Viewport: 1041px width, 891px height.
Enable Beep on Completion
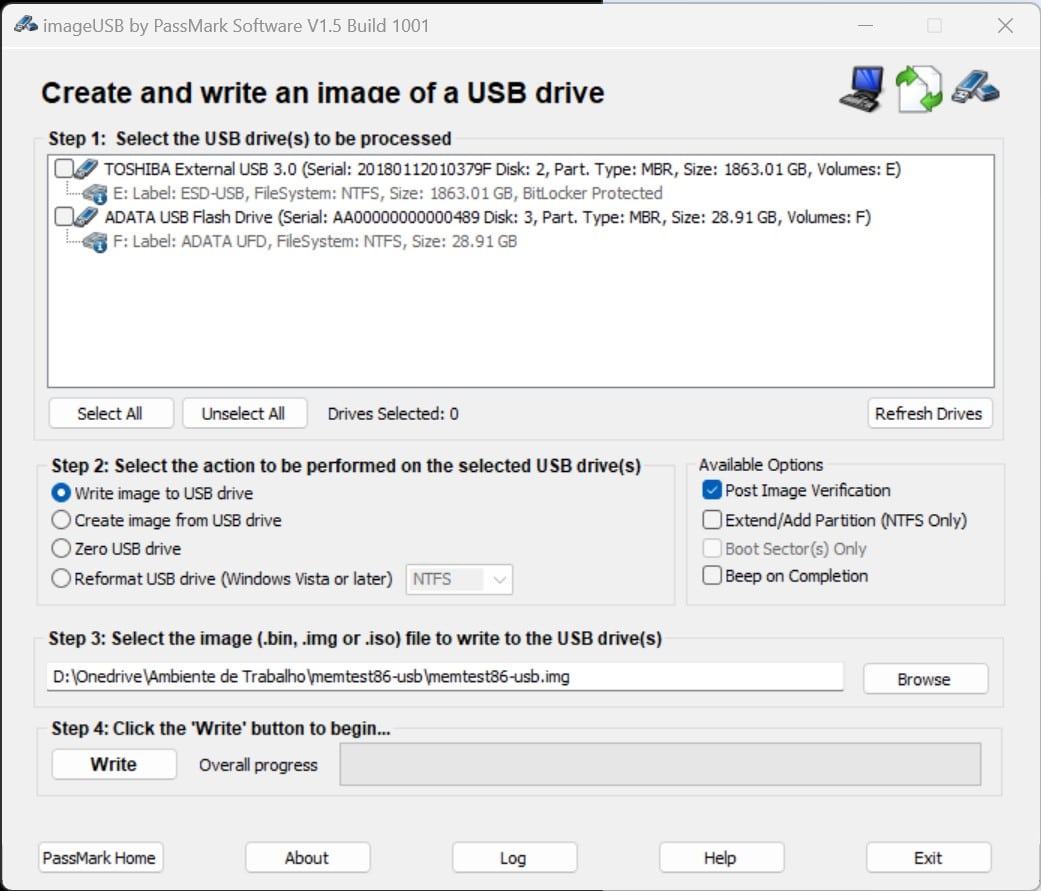712,576
